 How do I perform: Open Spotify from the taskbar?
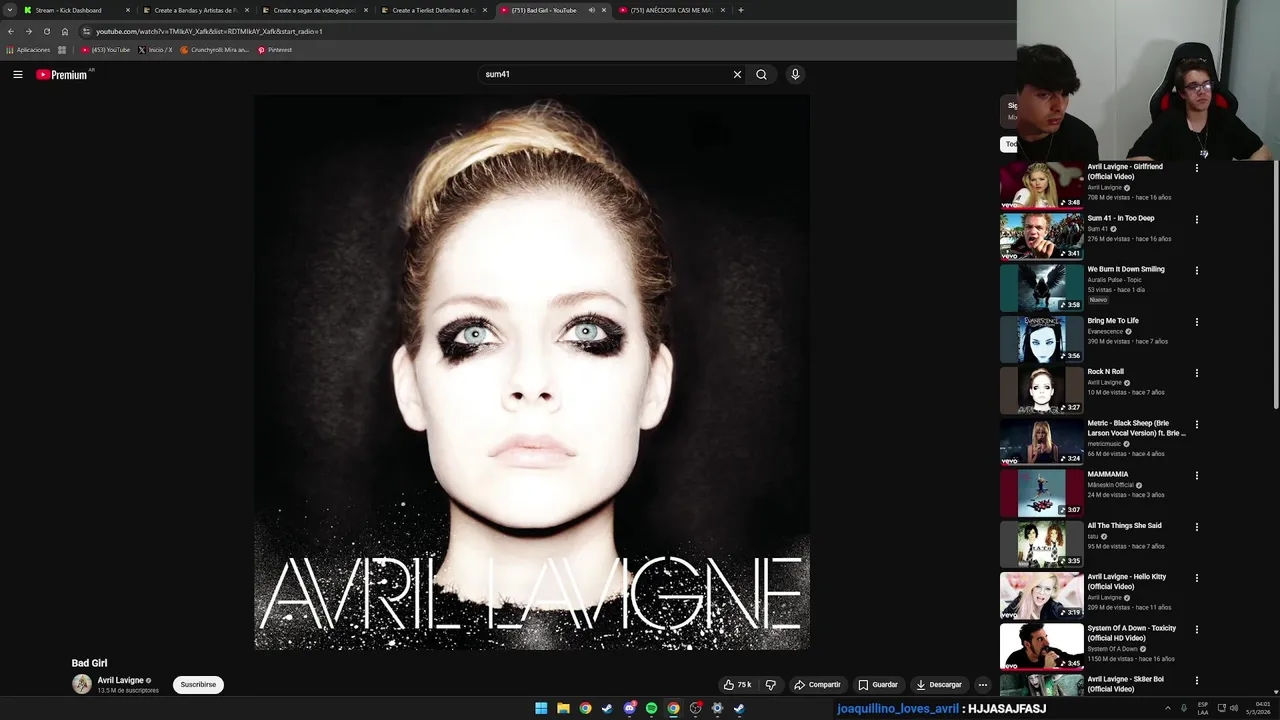tap(651, 708)
